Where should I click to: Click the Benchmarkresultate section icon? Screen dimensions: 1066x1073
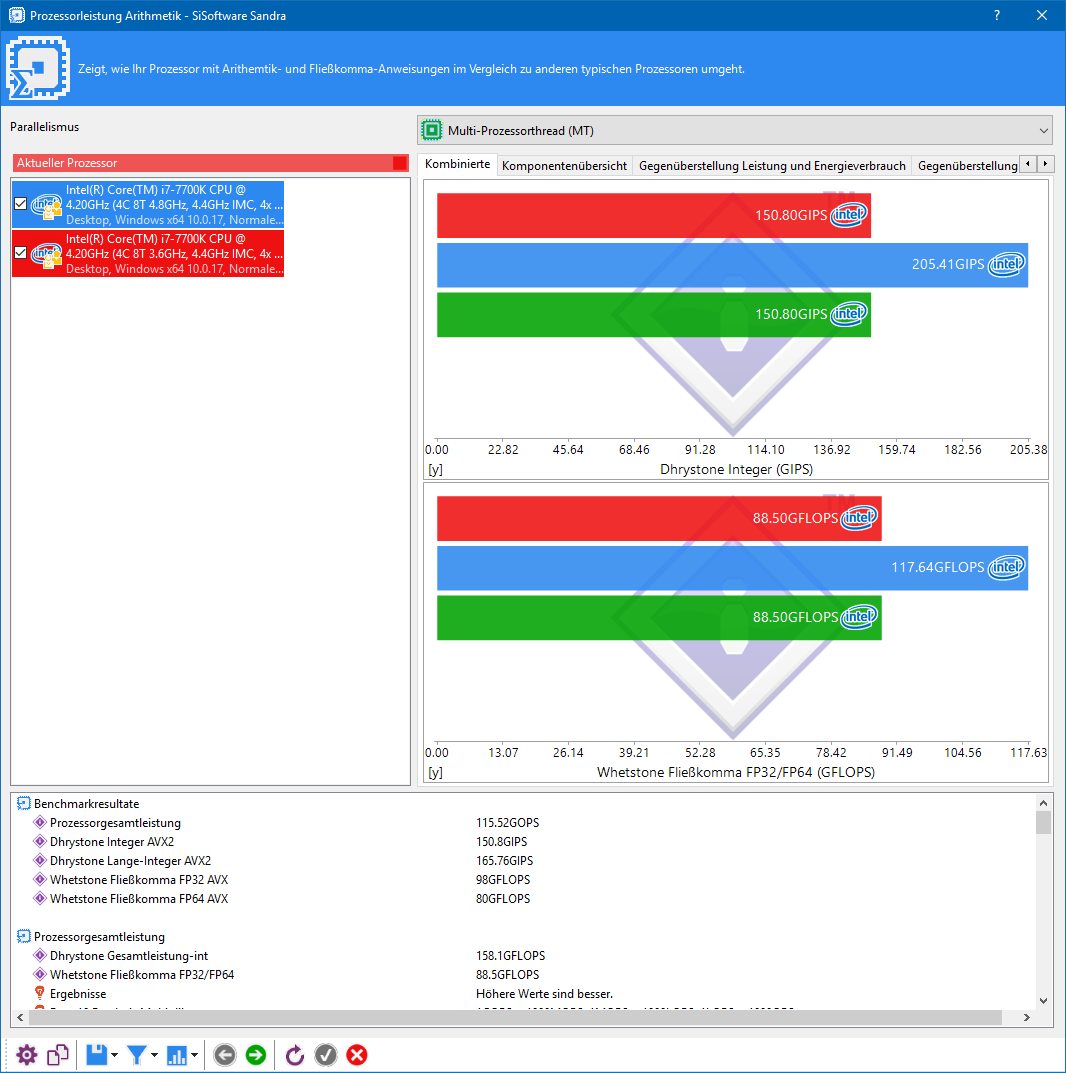23,803
